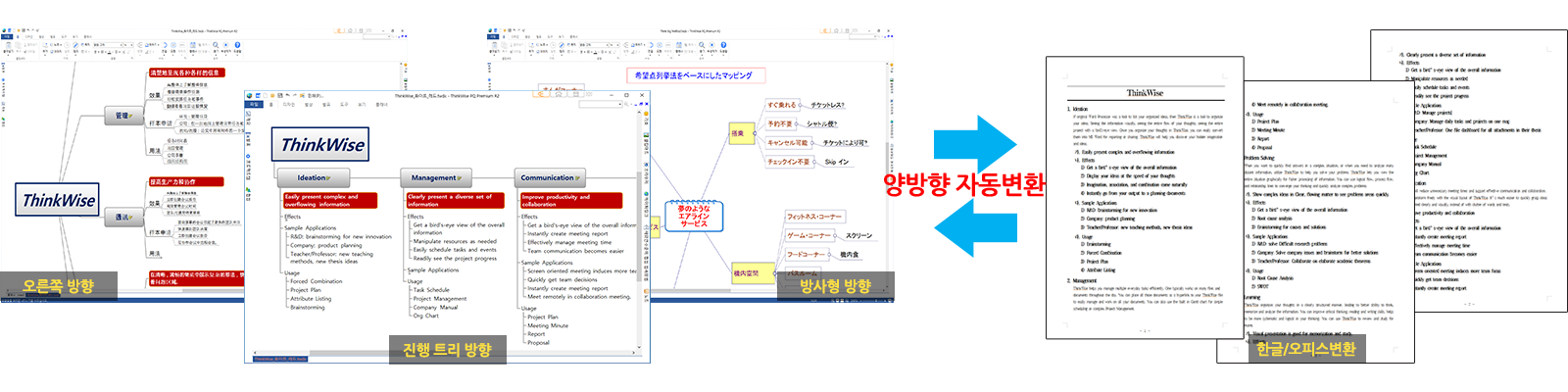This screenshot has width=1568, height=392.
Task: Select the 管理 branch node
Action: click(x=123, y=116)
